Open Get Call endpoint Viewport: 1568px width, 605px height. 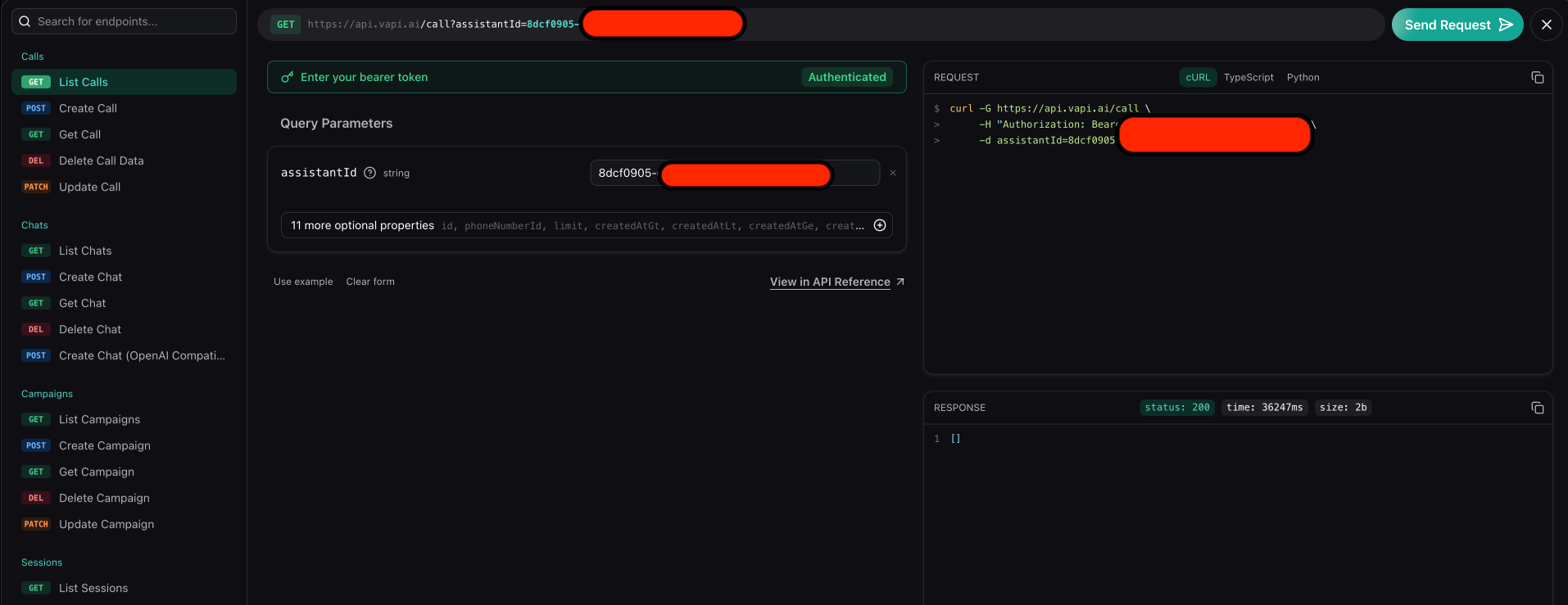124,134
